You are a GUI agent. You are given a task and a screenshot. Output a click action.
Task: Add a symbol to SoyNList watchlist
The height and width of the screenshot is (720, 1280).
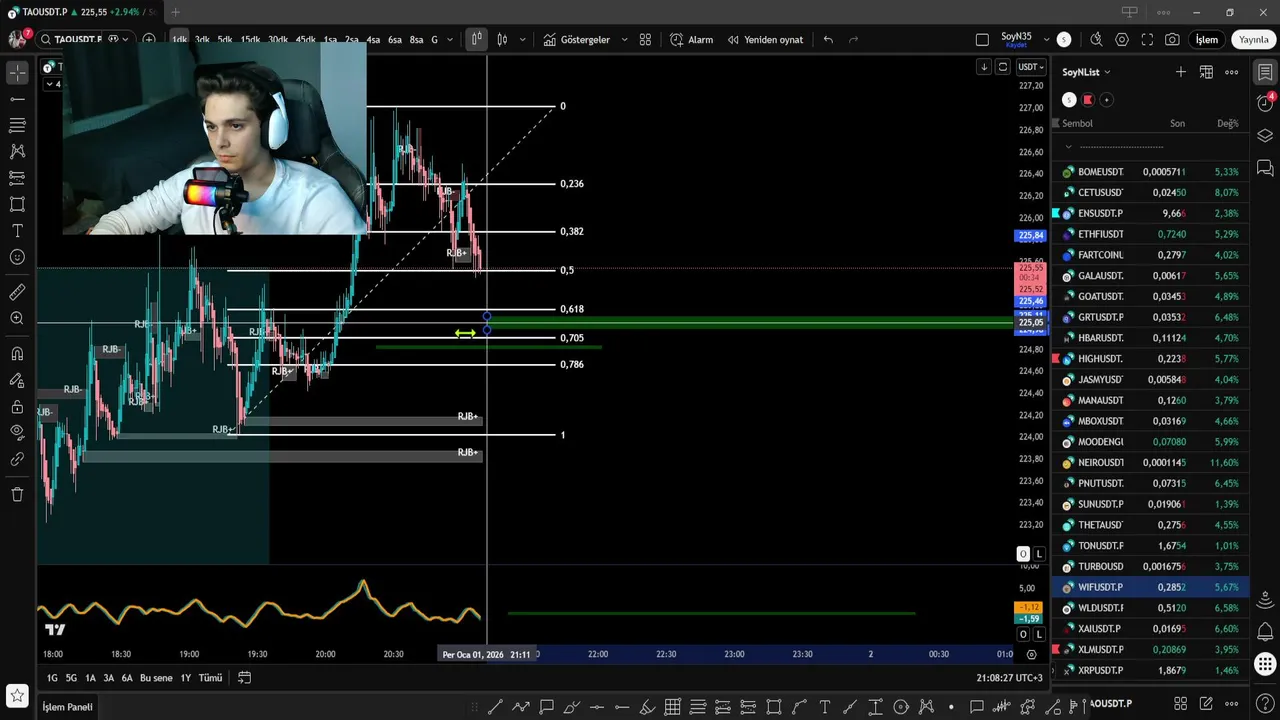tap(1181, 72)
